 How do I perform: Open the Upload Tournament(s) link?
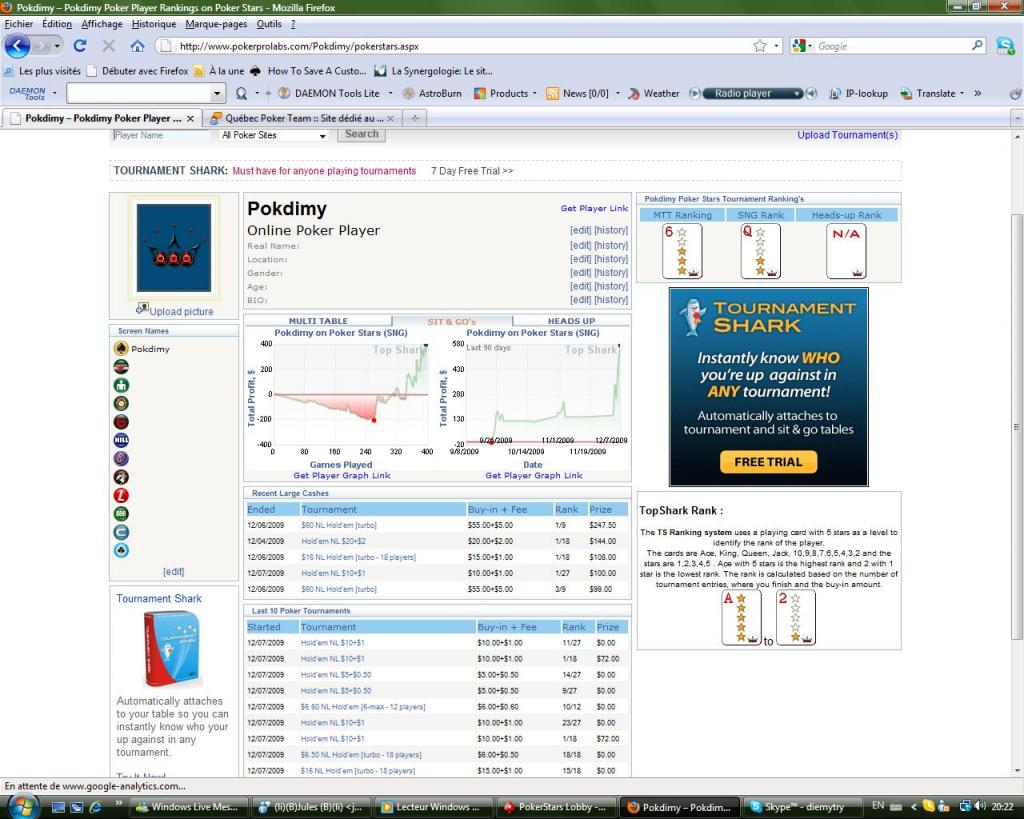[847, 135]
